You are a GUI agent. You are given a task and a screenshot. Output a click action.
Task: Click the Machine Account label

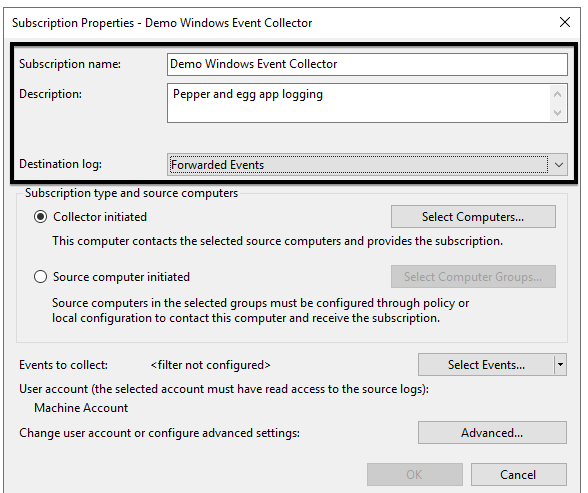coord(81,408)
